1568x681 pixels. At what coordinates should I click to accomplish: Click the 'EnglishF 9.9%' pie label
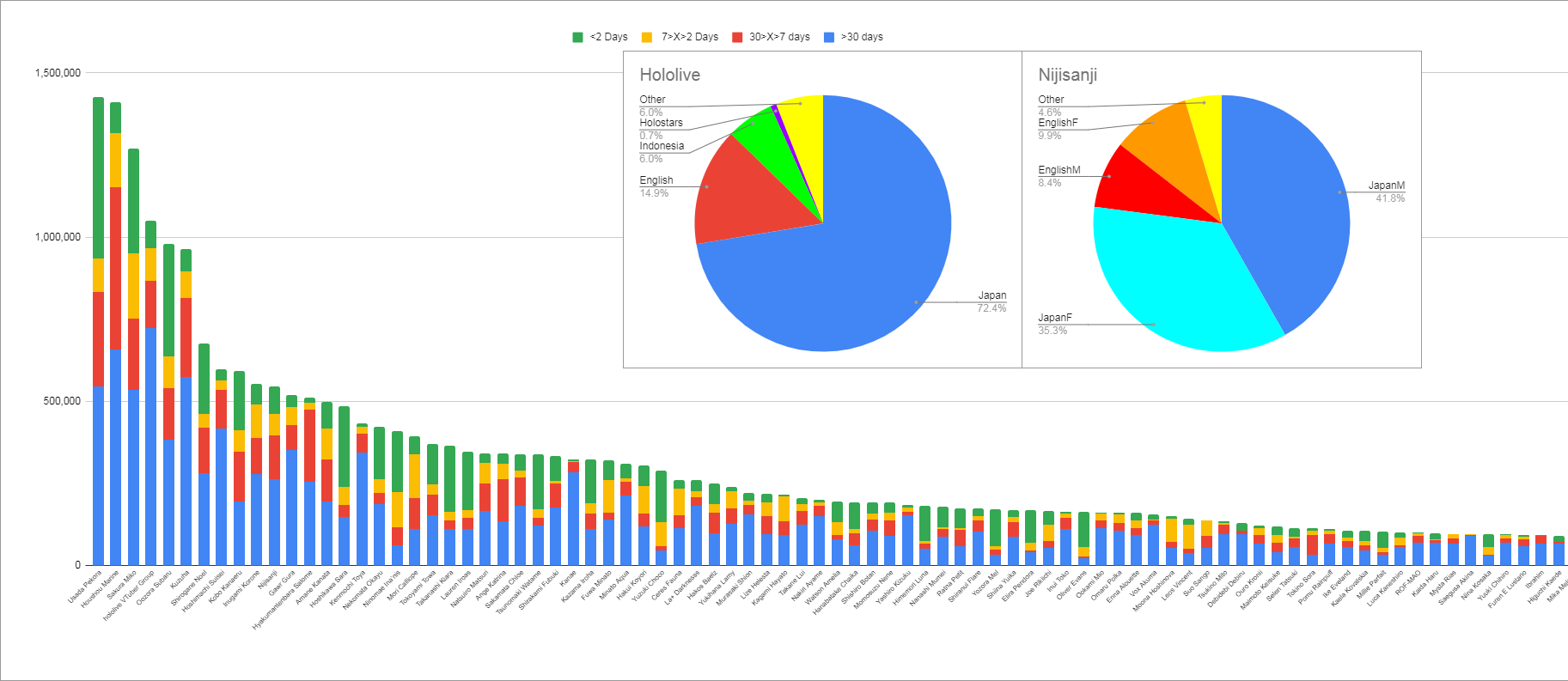pyautogui.click(x=1058, y=129)
